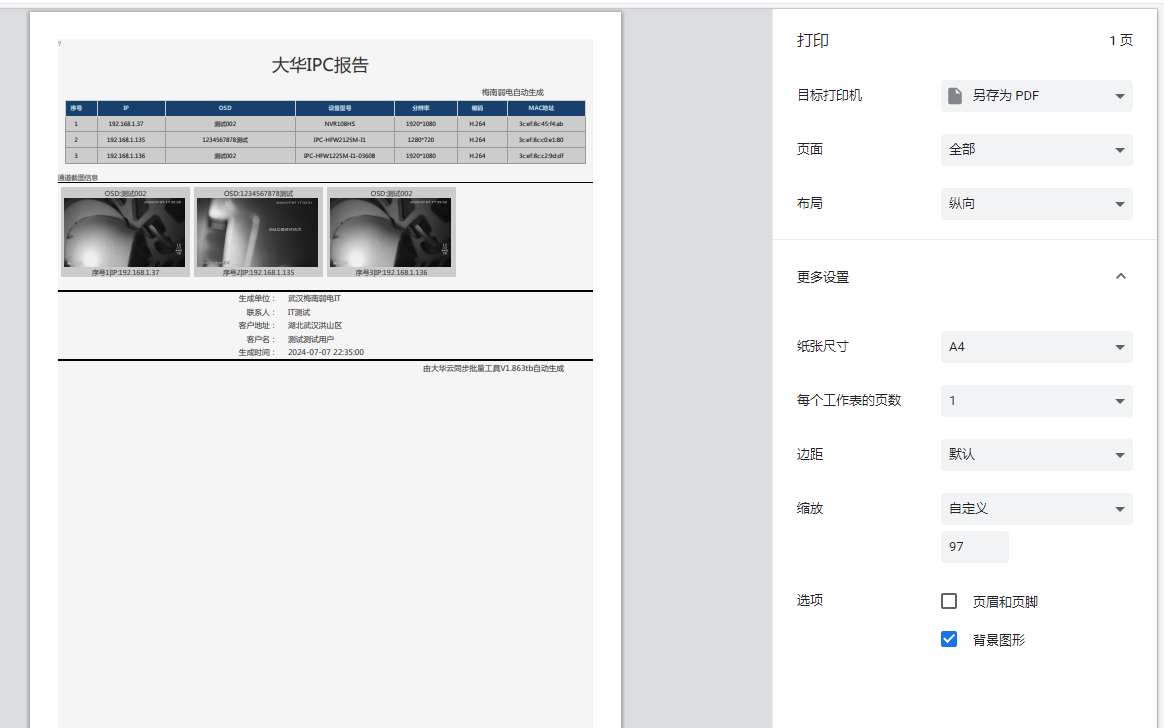Click the PDF file icon in destination

pos(955,95)
